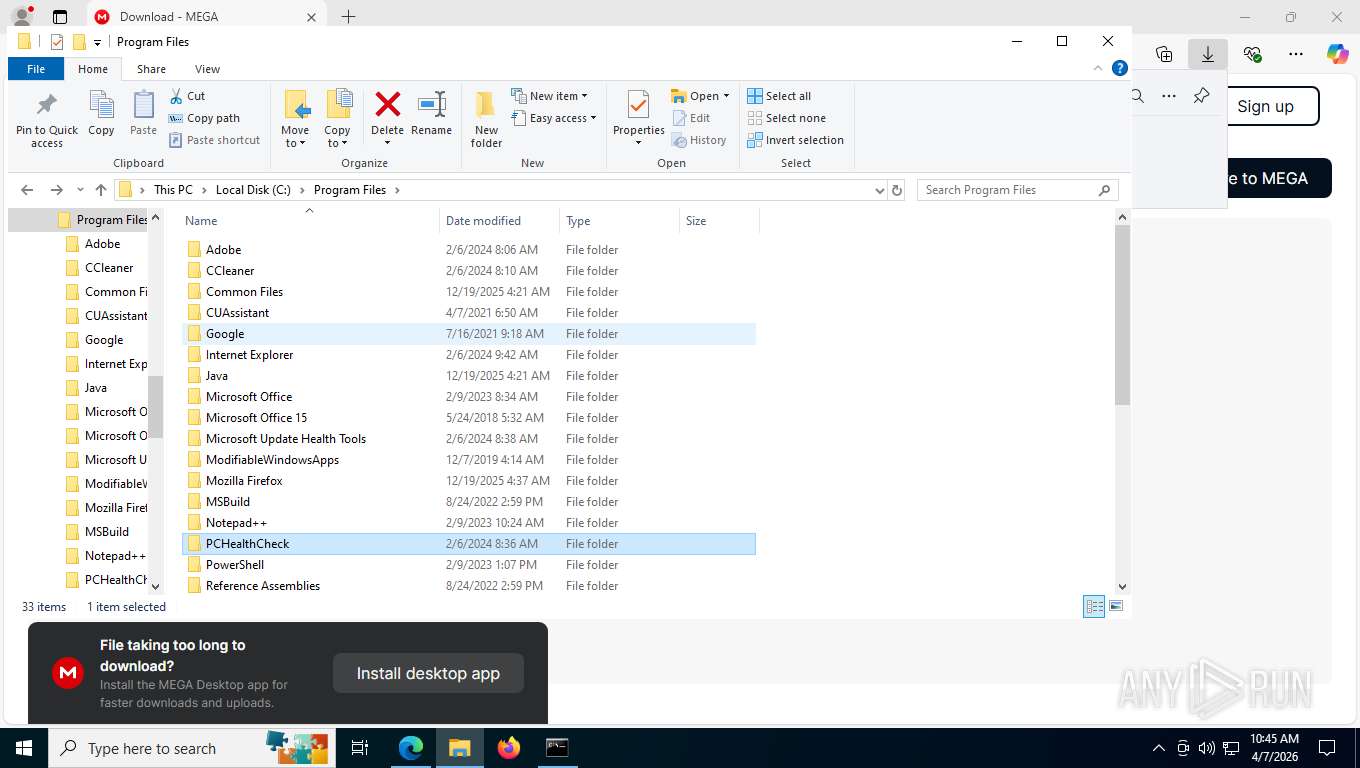Click the Sign up button on MEGA
Screen dimensions: 1360x768
pos(1265,106)
